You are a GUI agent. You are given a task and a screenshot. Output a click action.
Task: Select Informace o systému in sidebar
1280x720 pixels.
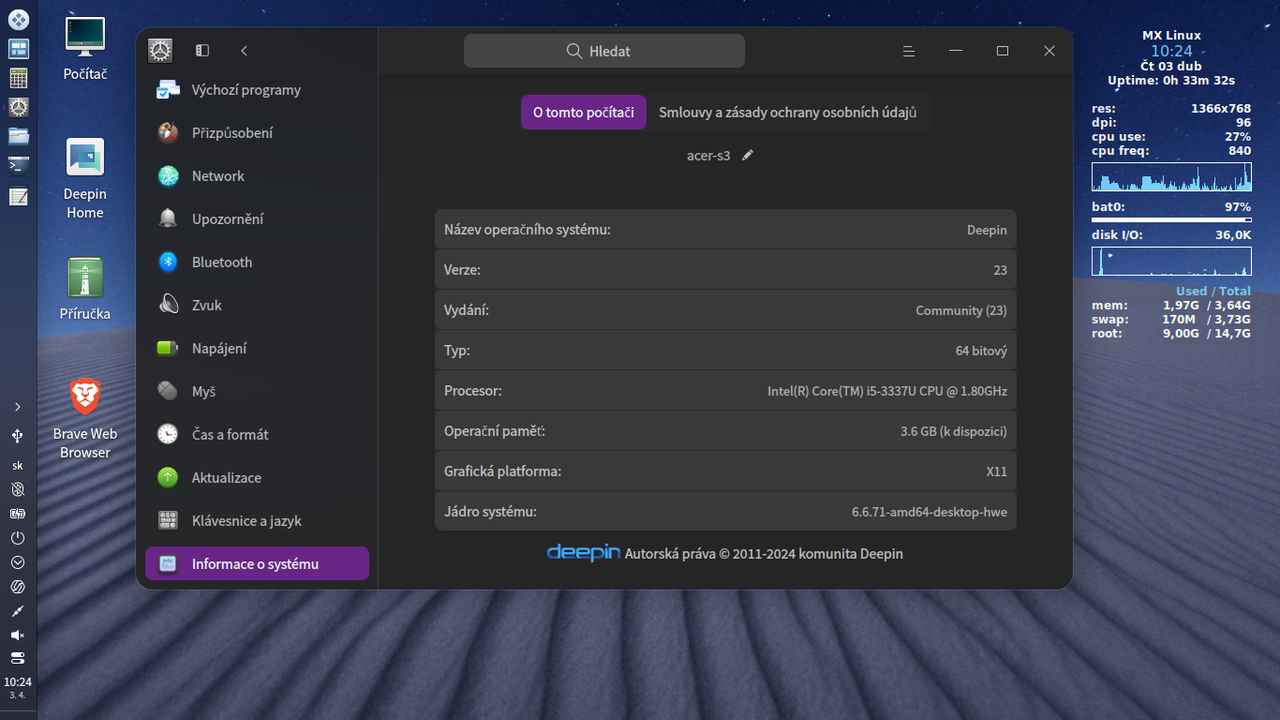click(257, 563)
